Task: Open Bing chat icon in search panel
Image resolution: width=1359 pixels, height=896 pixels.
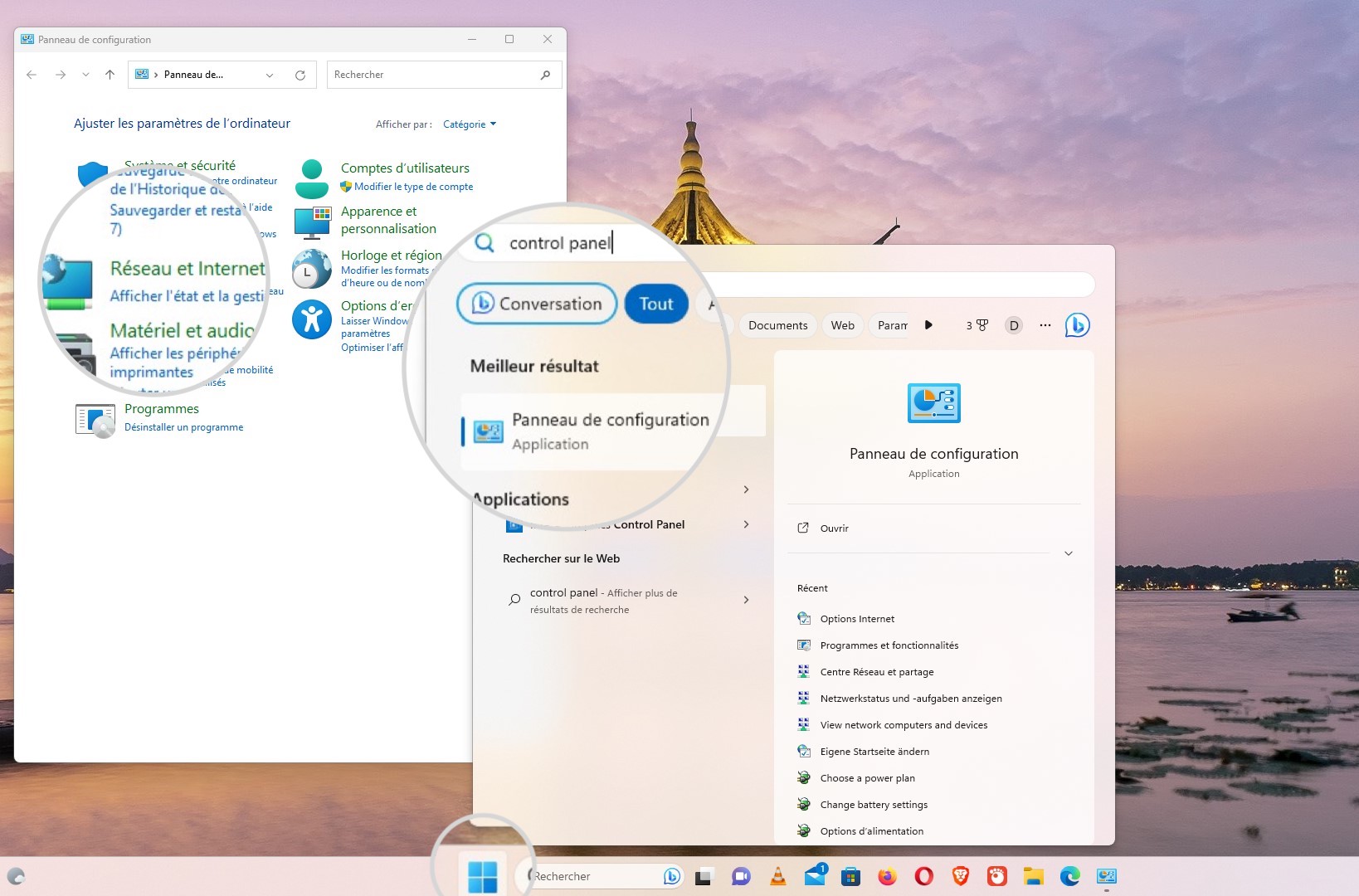Action: pyautogui.click(x=1078, y=325)
